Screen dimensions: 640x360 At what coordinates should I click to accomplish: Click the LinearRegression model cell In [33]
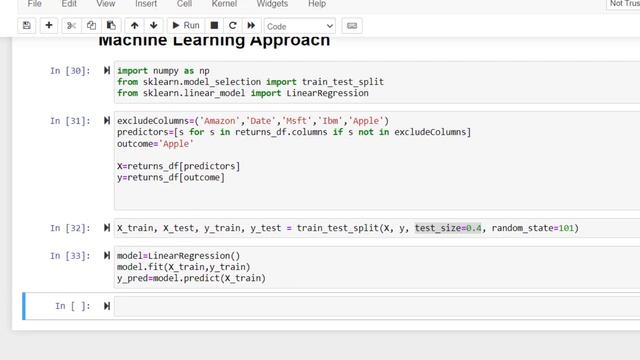point(377,267)
